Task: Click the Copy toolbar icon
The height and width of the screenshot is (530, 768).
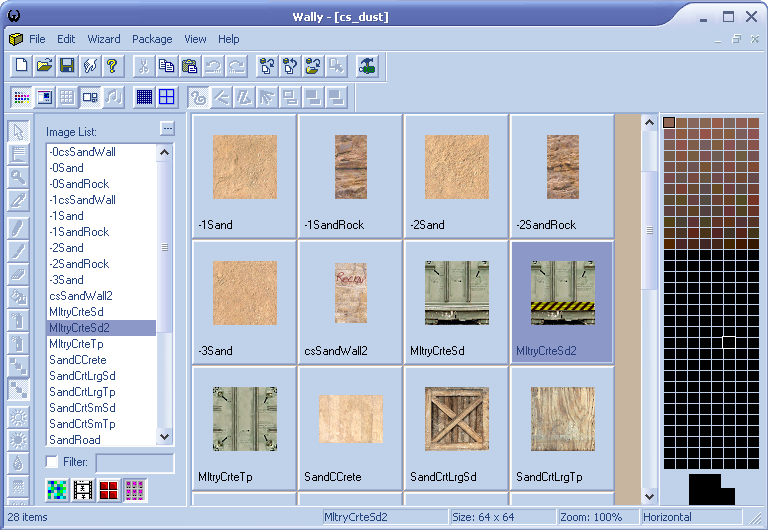Action: [166, 66]
